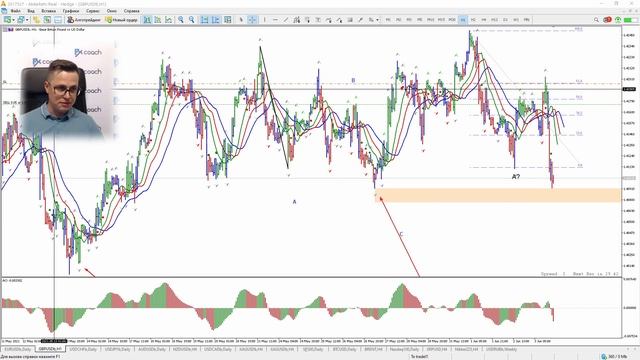Toggle the Navigator panel icon
The height and width of the screenshot is (360, 640).
click(x=47, y=20)
